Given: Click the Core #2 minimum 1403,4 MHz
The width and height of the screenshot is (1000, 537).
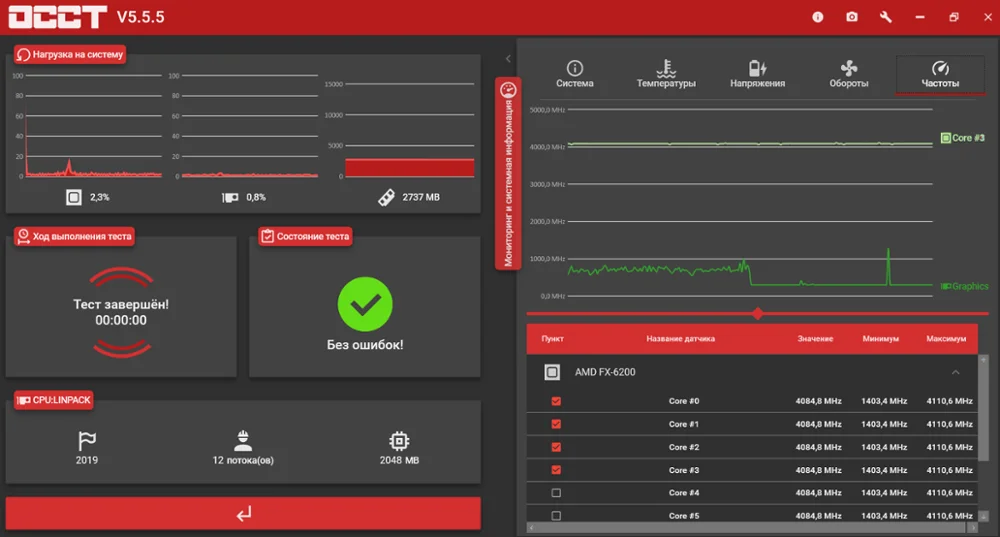Looking at the screenshot, I should [x=884, y=447].
